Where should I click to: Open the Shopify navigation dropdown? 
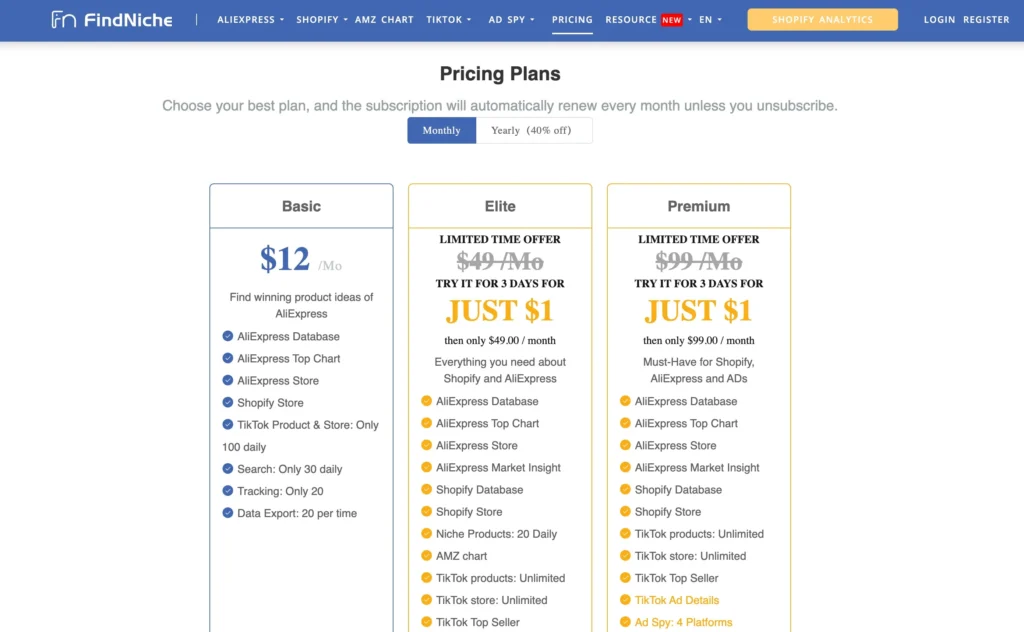321,20
